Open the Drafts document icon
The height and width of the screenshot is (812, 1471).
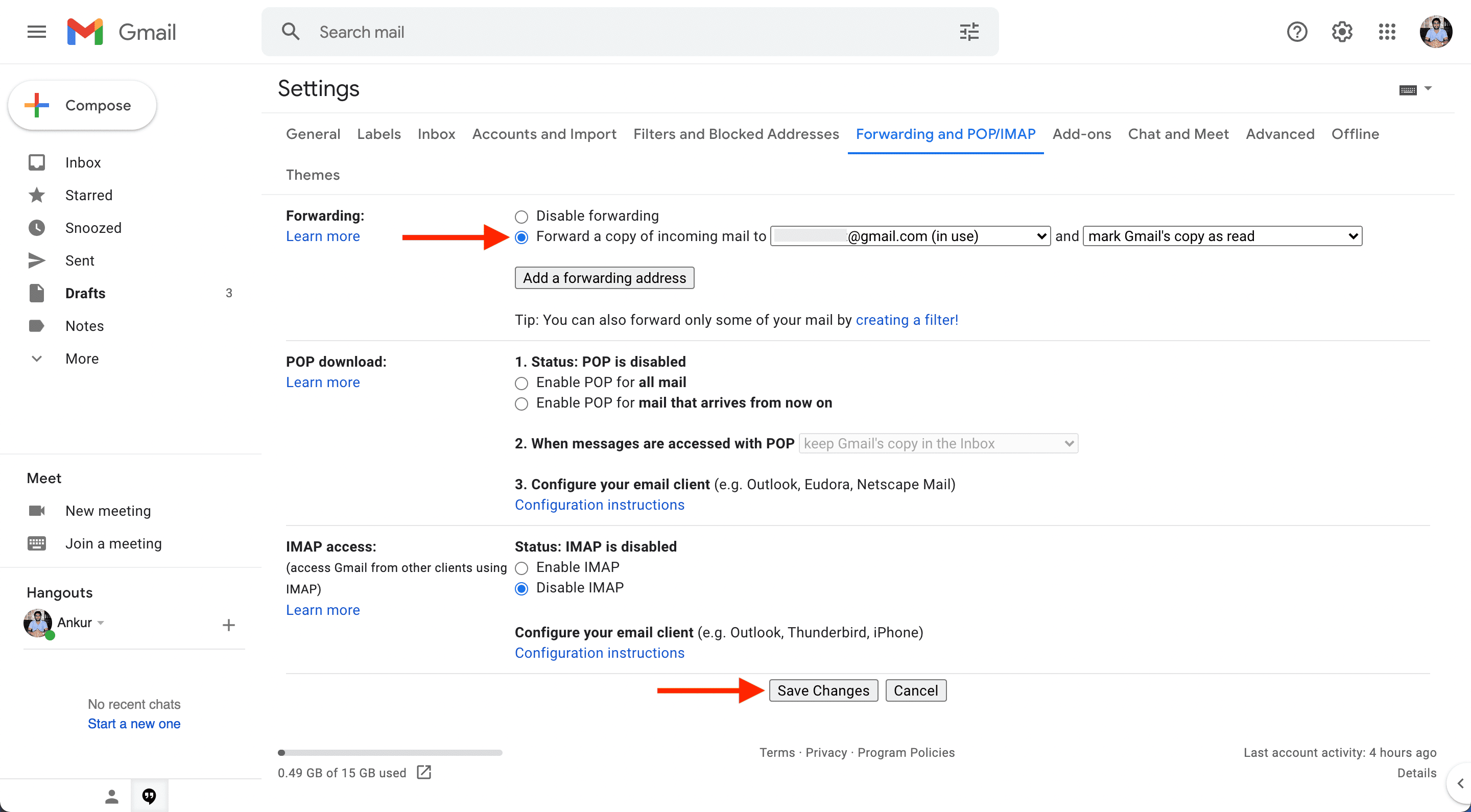[37, 293]
